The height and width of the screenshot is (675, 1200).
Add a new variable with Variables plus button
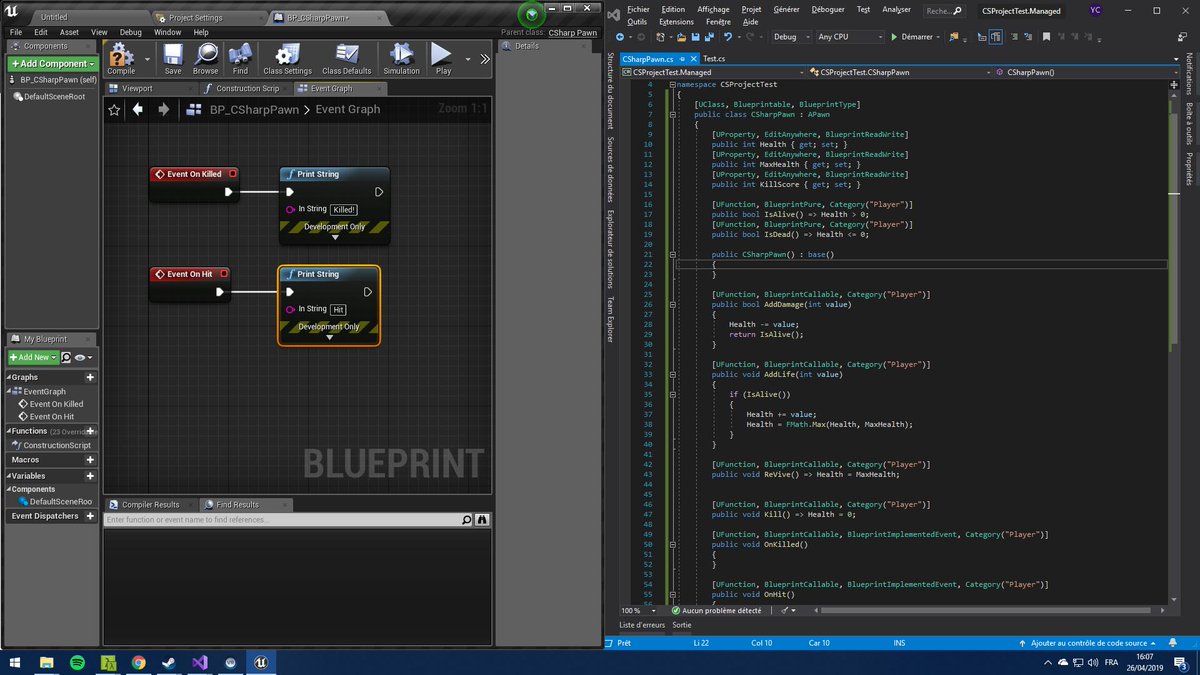[x=90, y=476]
